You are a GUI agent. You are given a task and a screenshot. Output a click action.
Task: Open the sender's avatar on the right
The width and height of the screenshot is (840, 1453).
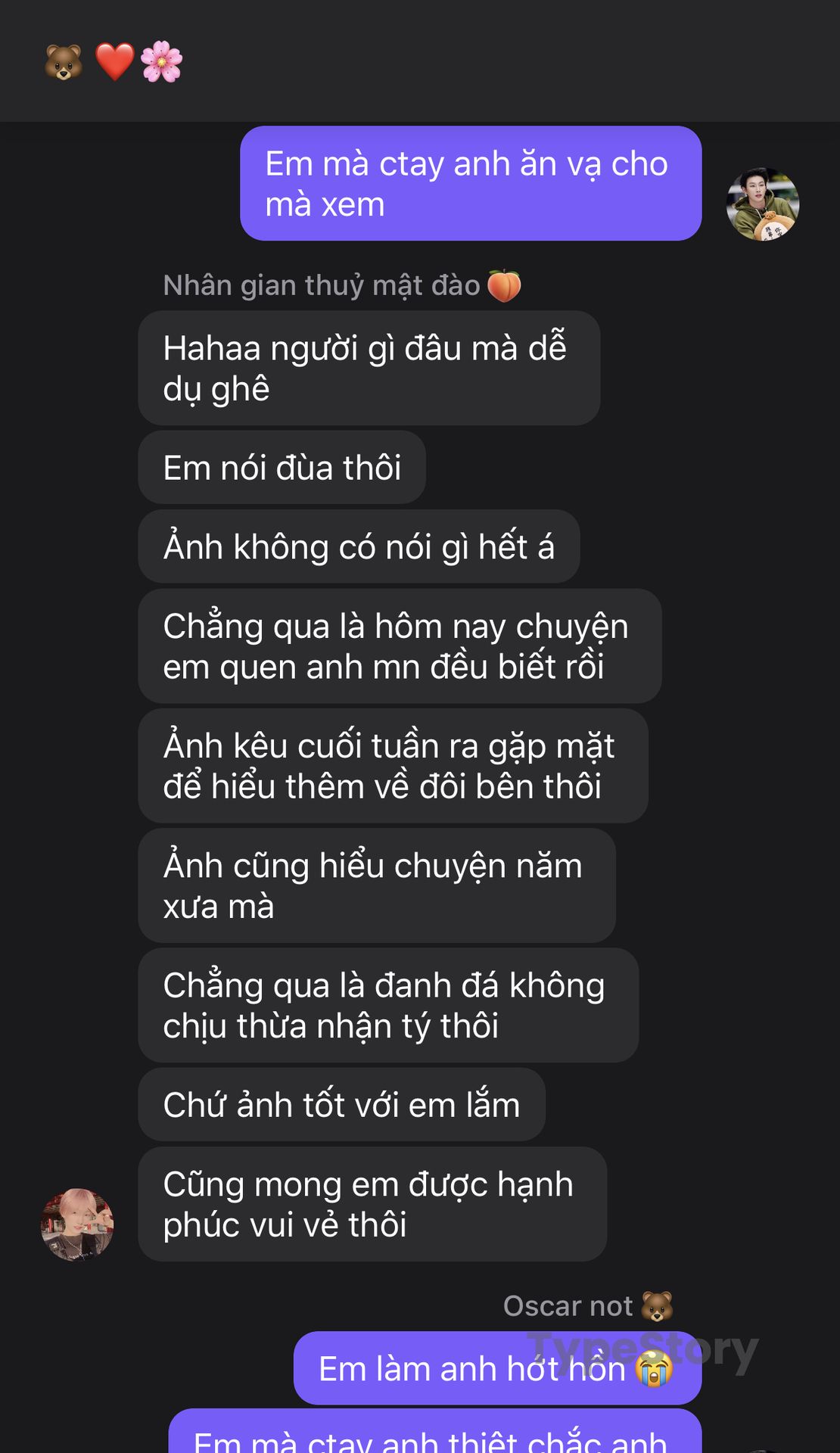coord(763,204)
